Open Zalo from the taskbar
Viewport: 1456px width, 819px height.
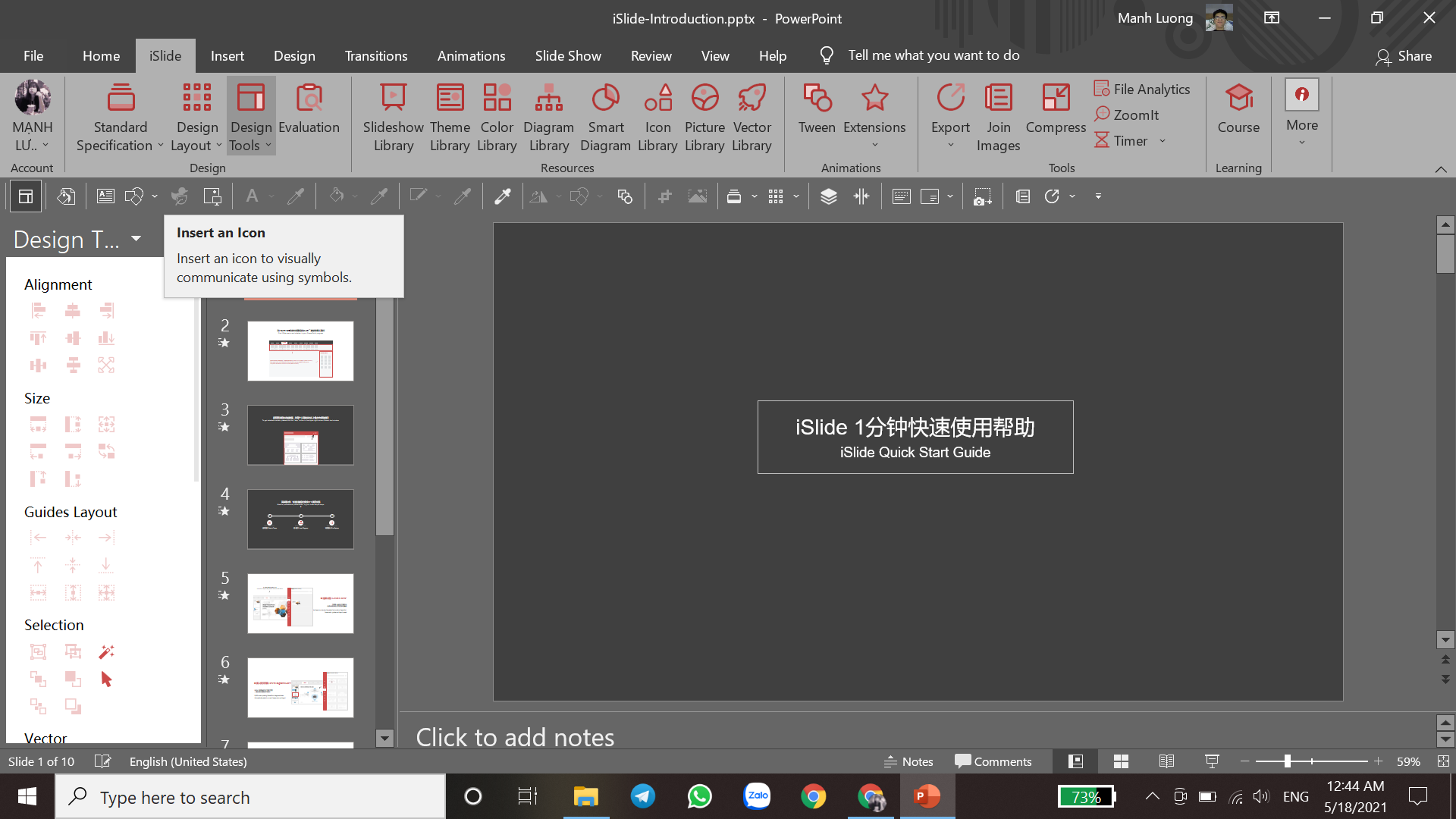757,796
